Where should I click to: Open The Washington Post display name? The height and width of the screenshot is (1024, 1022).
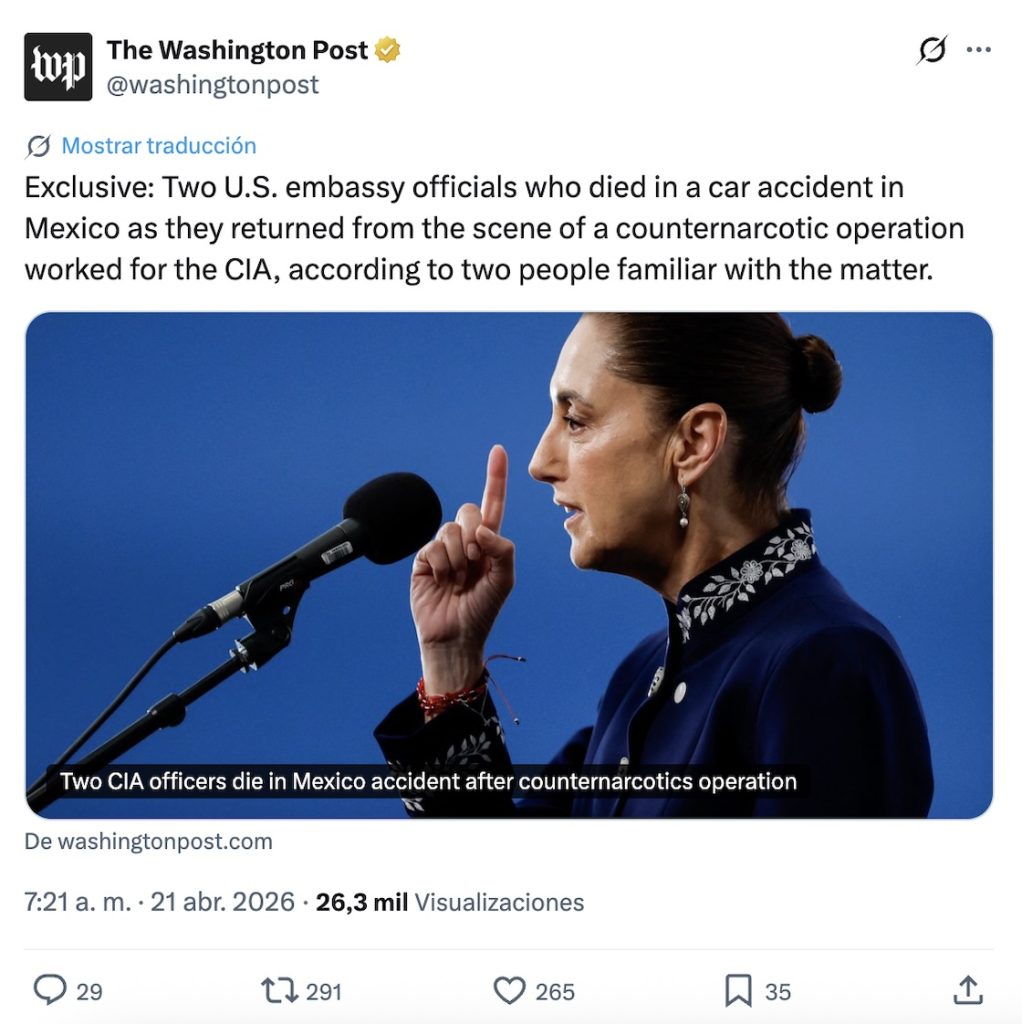pyautogui.click(x=237, y=50)
